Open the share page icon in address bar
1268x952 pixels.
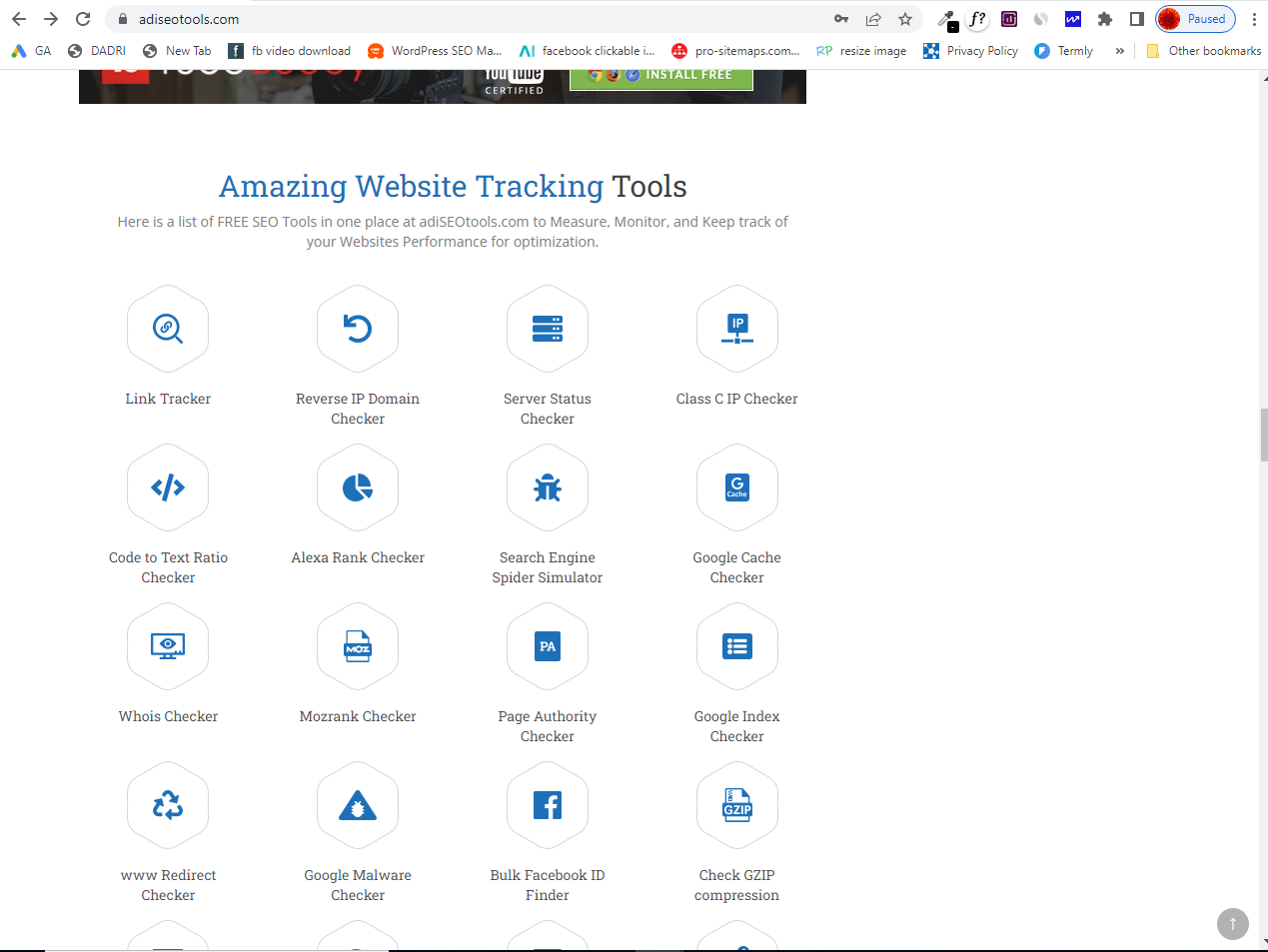[x=873, y=19]
